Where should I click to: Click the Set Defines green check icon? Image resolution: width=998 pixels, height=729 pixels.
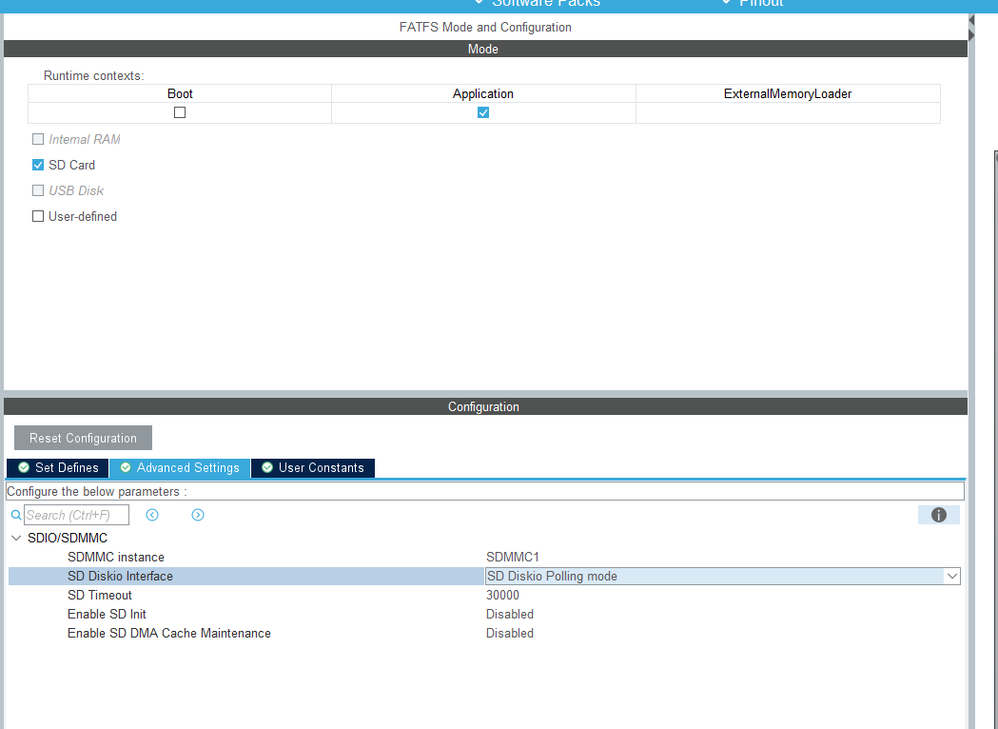24,468
